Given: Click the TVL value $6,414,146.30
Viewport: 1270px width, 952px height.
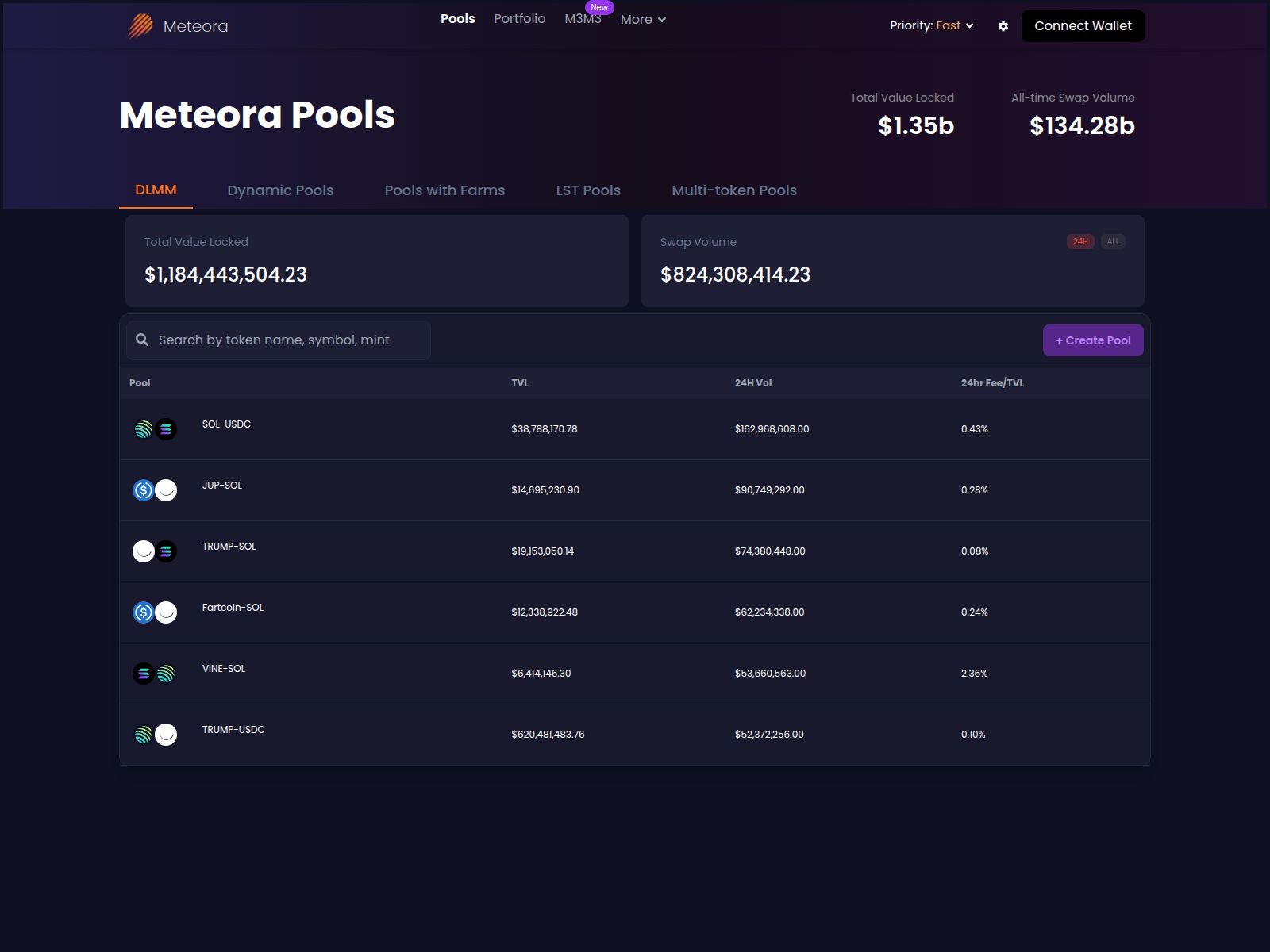Looking at the screenshot, I should click(541, 674).
